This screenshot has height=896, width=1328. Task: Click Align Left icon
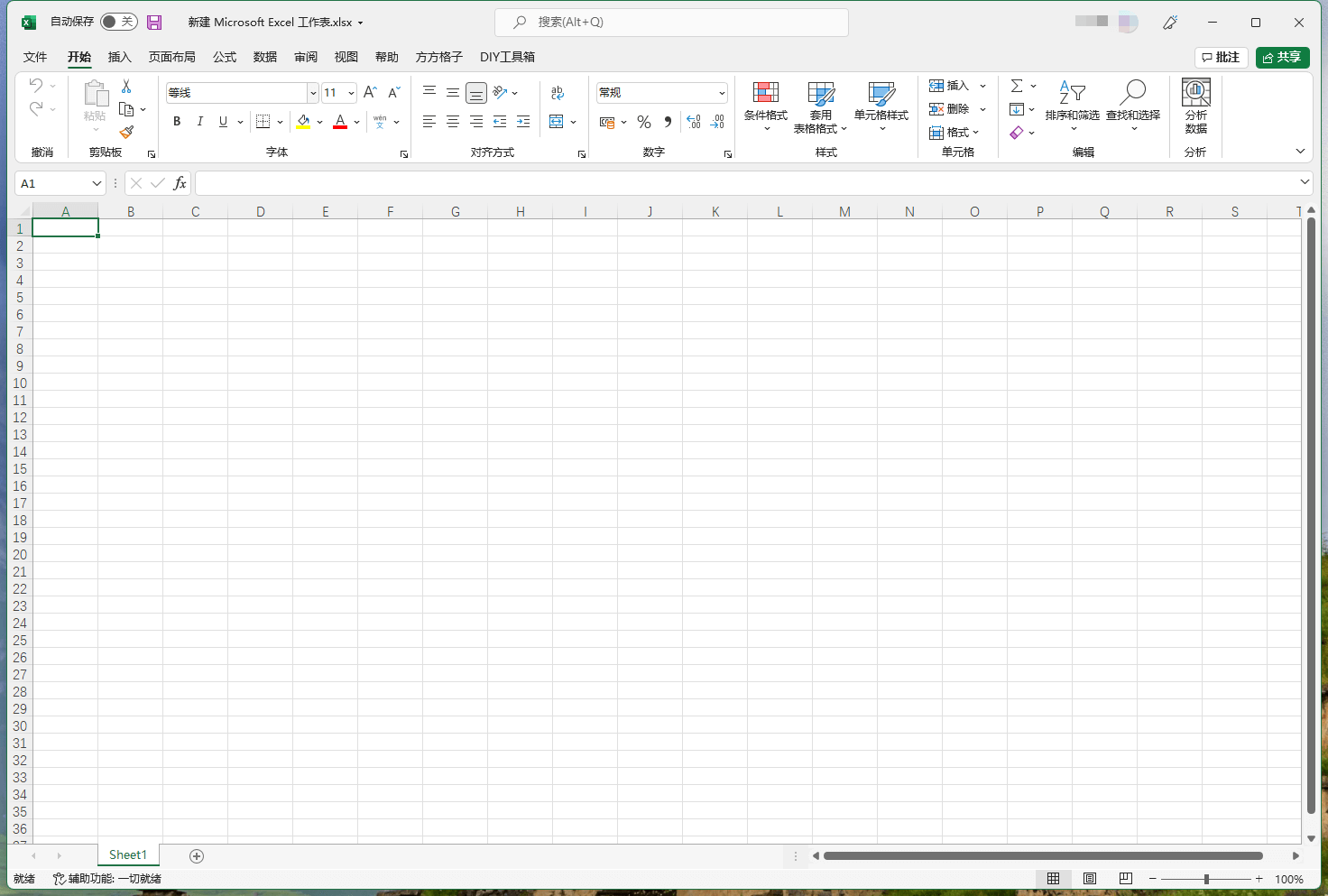(429, 122)
